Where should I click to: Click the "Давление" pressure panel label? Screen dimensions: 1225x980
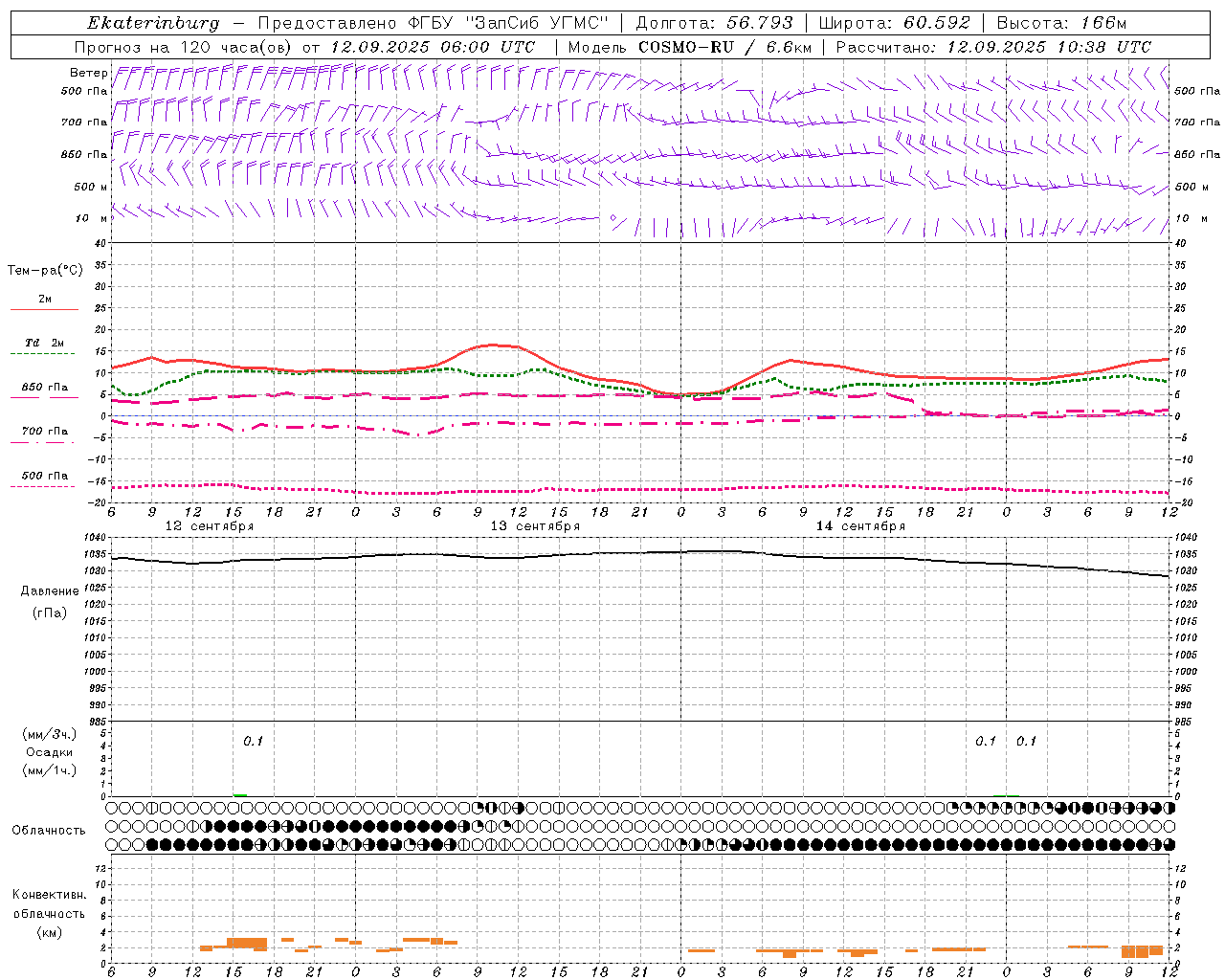click(x=49, y=591)
